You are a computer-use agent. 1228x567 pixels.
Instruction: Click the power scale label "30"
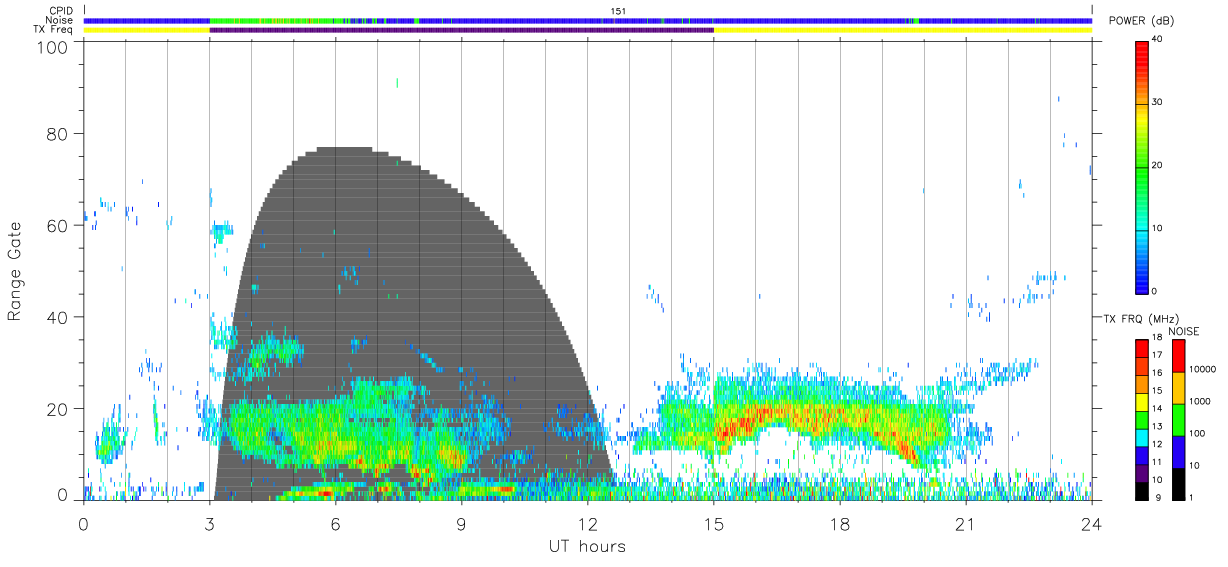tap(1156, 102)
